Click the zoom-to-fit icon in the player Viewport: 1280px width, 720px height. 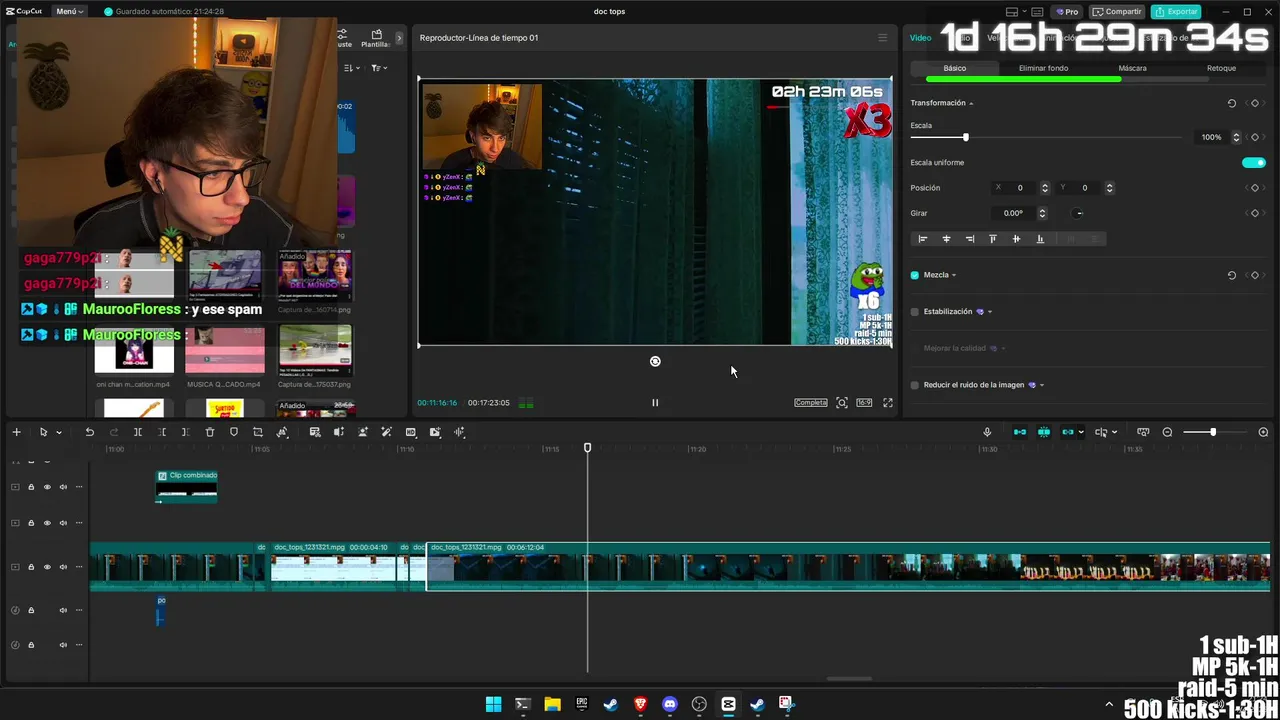[x=842, y=403]
